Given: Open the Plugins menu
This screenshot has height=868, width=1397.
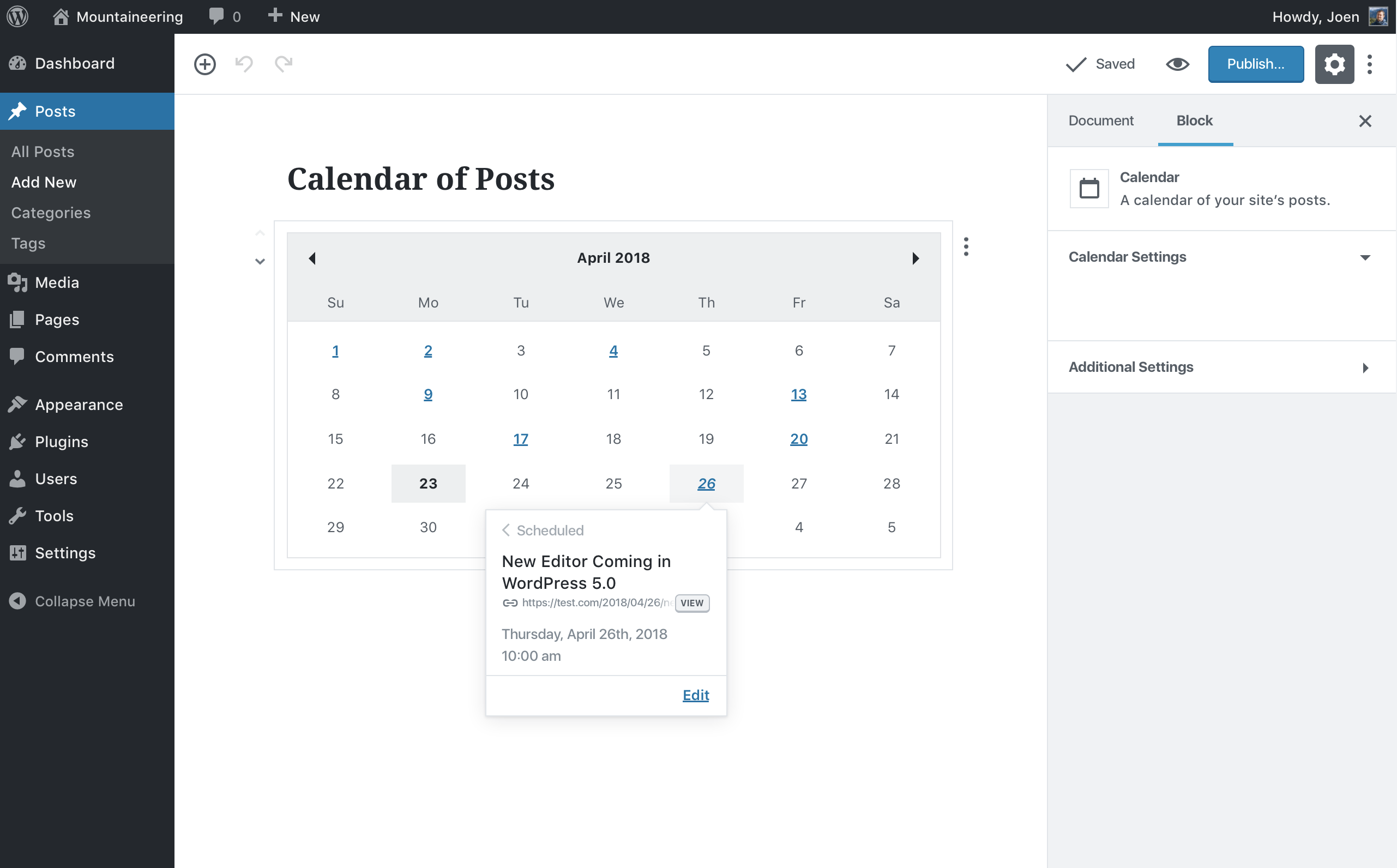Looking at the screenshot, I should point(87,442).
